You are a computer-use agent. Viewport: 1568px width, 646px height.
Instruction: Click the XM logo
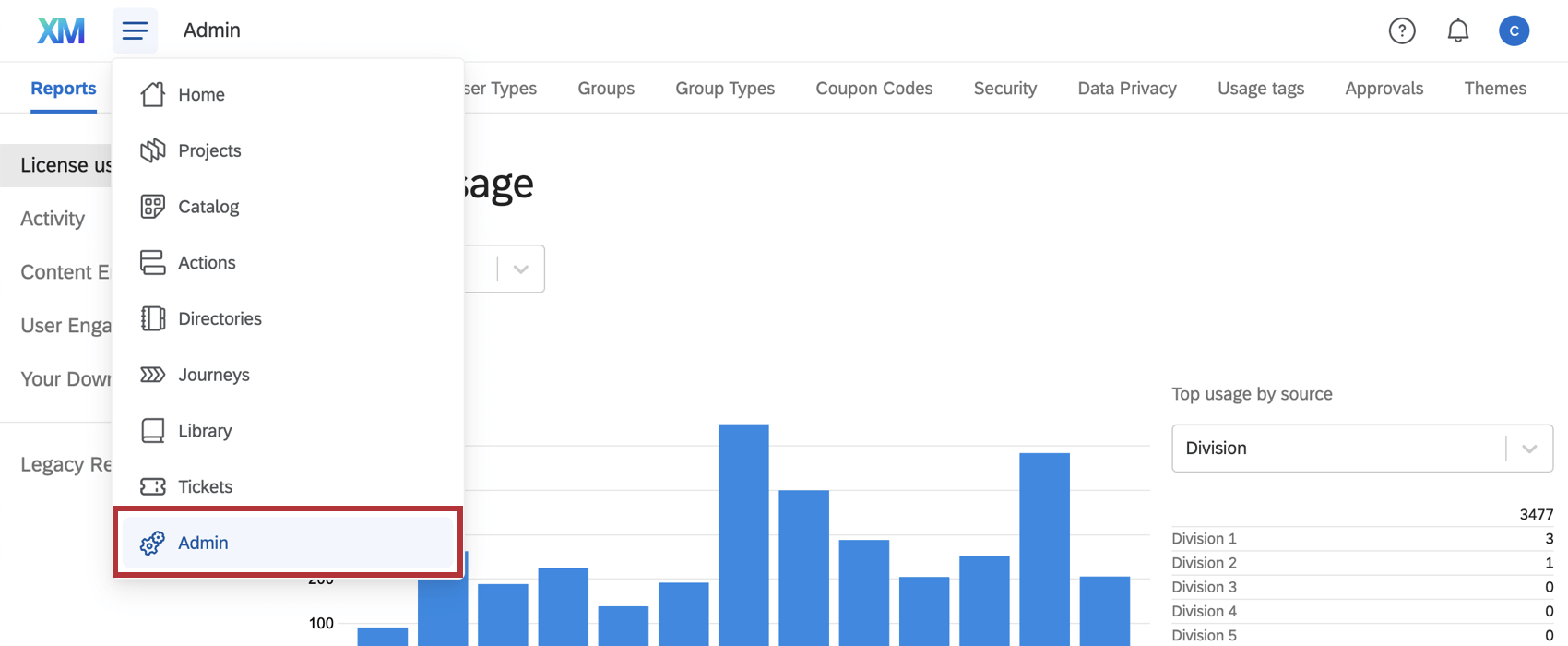tap(61, 30)
